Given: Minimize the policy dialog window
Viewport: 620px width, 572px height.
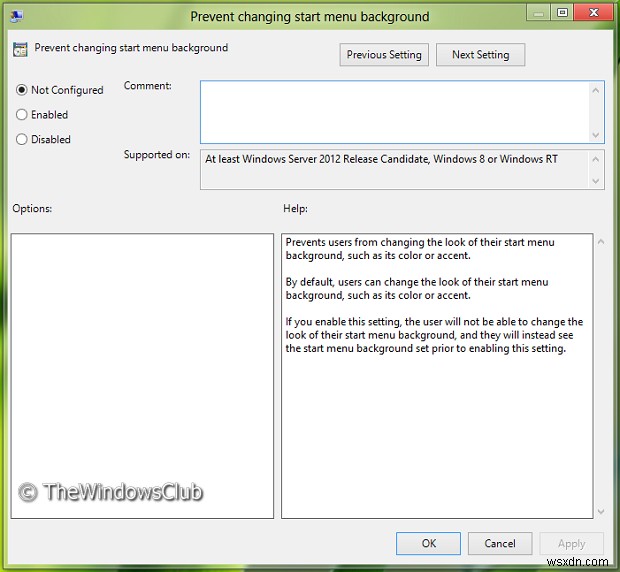Looking at the screenshot, I should (538, 13).
